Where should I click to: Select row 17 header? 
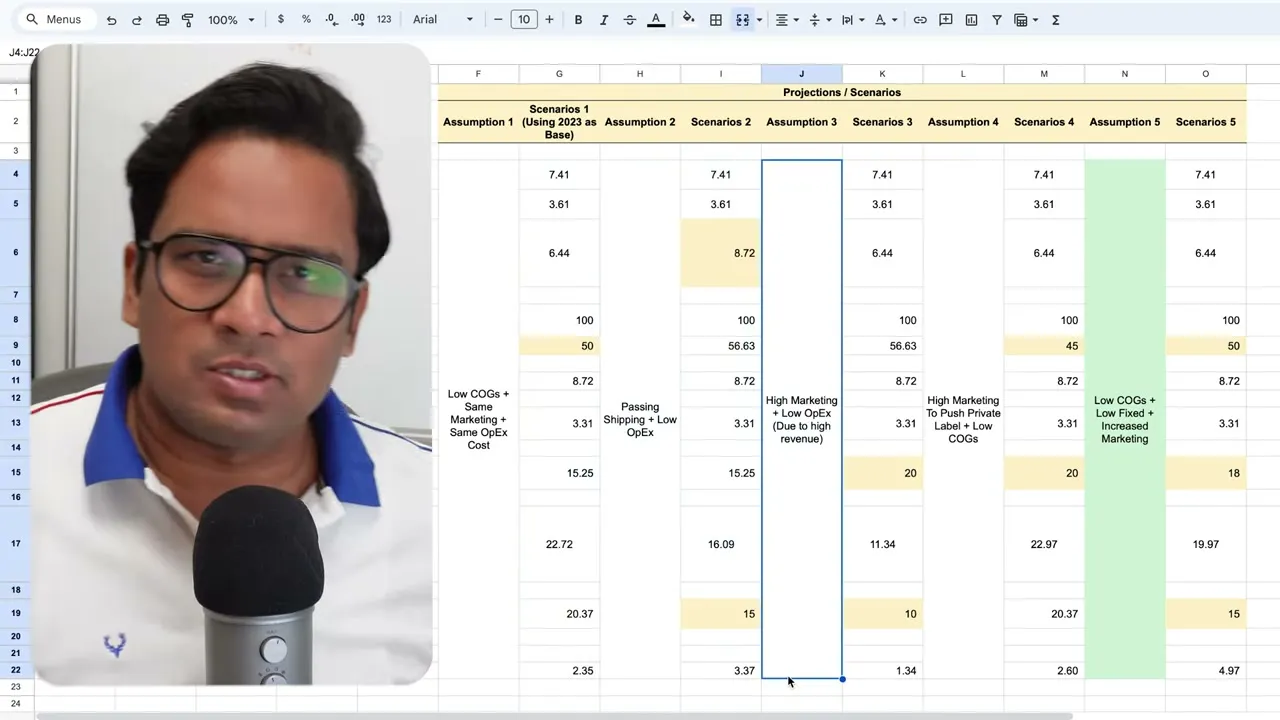coord(16,544)
